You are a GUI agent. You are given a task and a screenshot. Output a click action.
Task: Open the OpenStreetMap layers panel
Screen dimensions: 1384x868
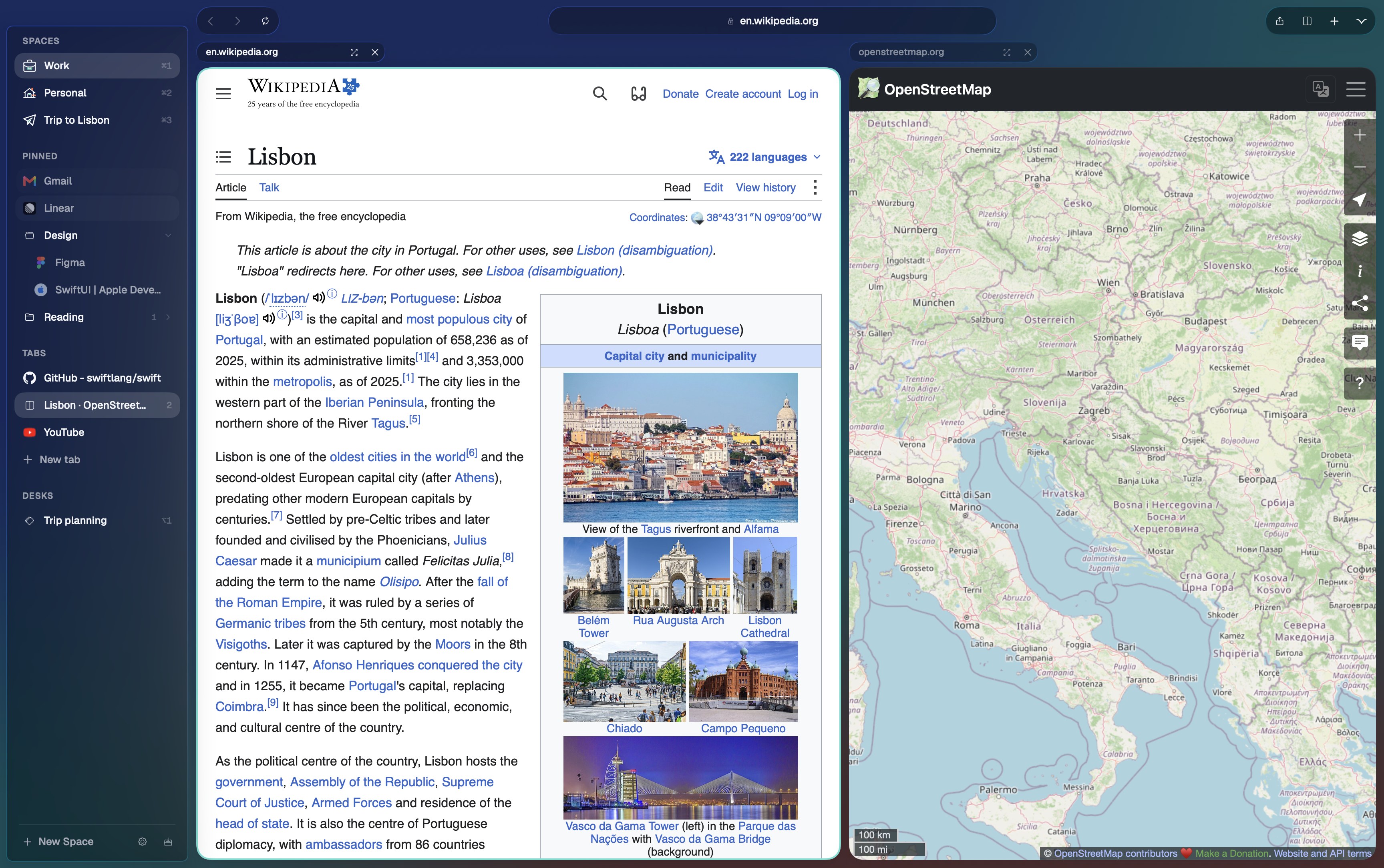pyautogui.click(x=1359, y=239)
